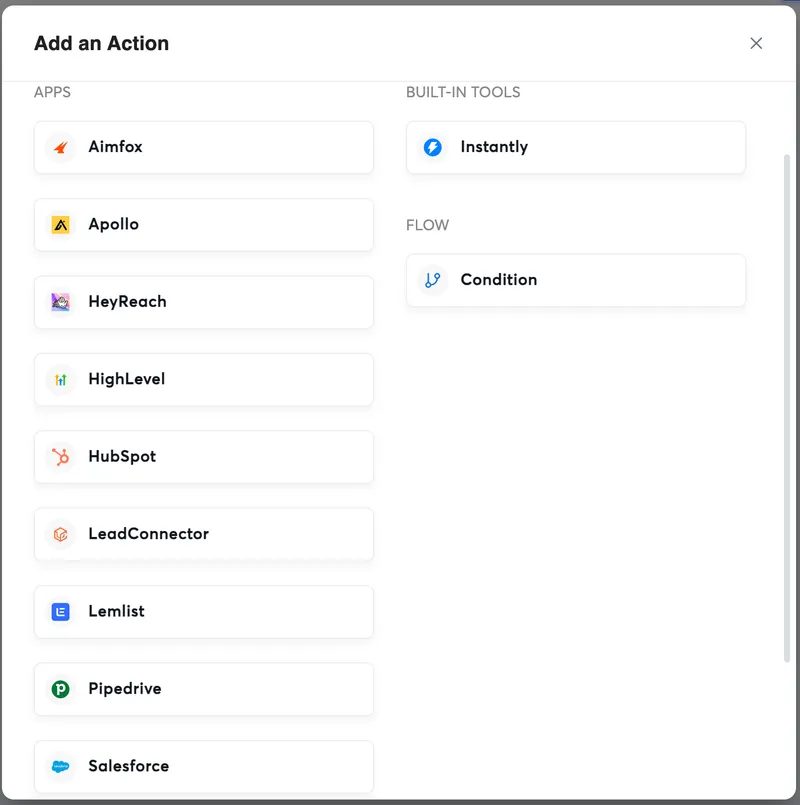The image size is (800, 805).
Task: Click the Aimfox orange fox icon
Action: (x=61, y=148)
